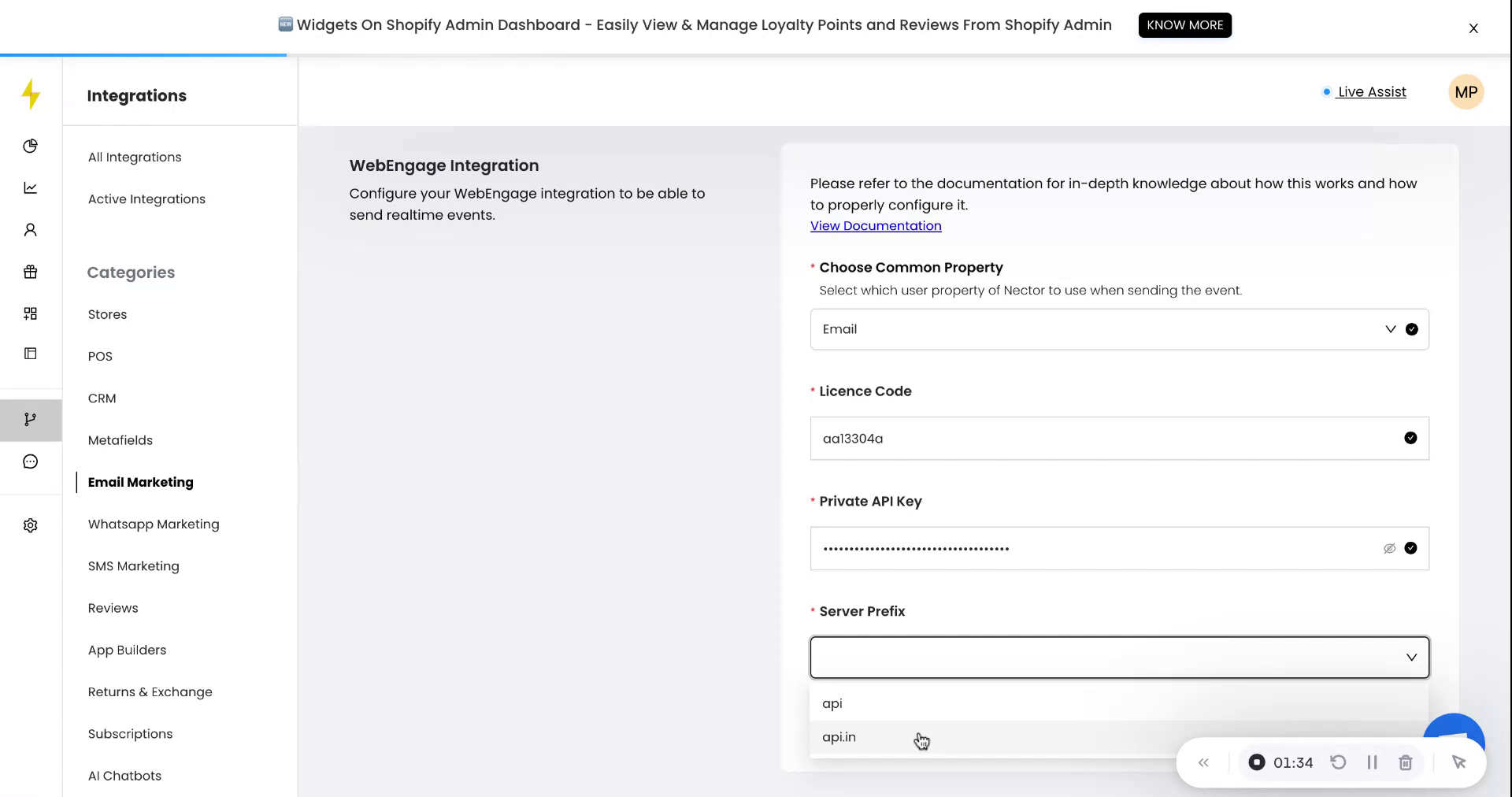Viewport: 1512px width, 797px height.
Task: Select the performance line chart icon
Action: [x=30, y=187]
